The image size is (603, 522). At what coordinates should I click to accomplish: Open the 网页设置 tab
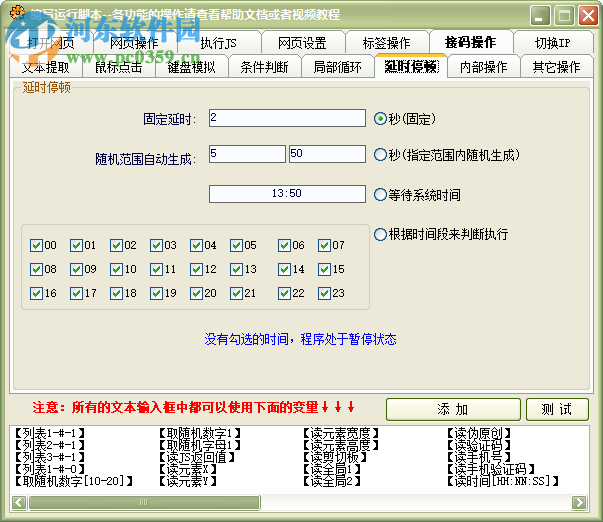pyautogui.click(x=302, y=43)
